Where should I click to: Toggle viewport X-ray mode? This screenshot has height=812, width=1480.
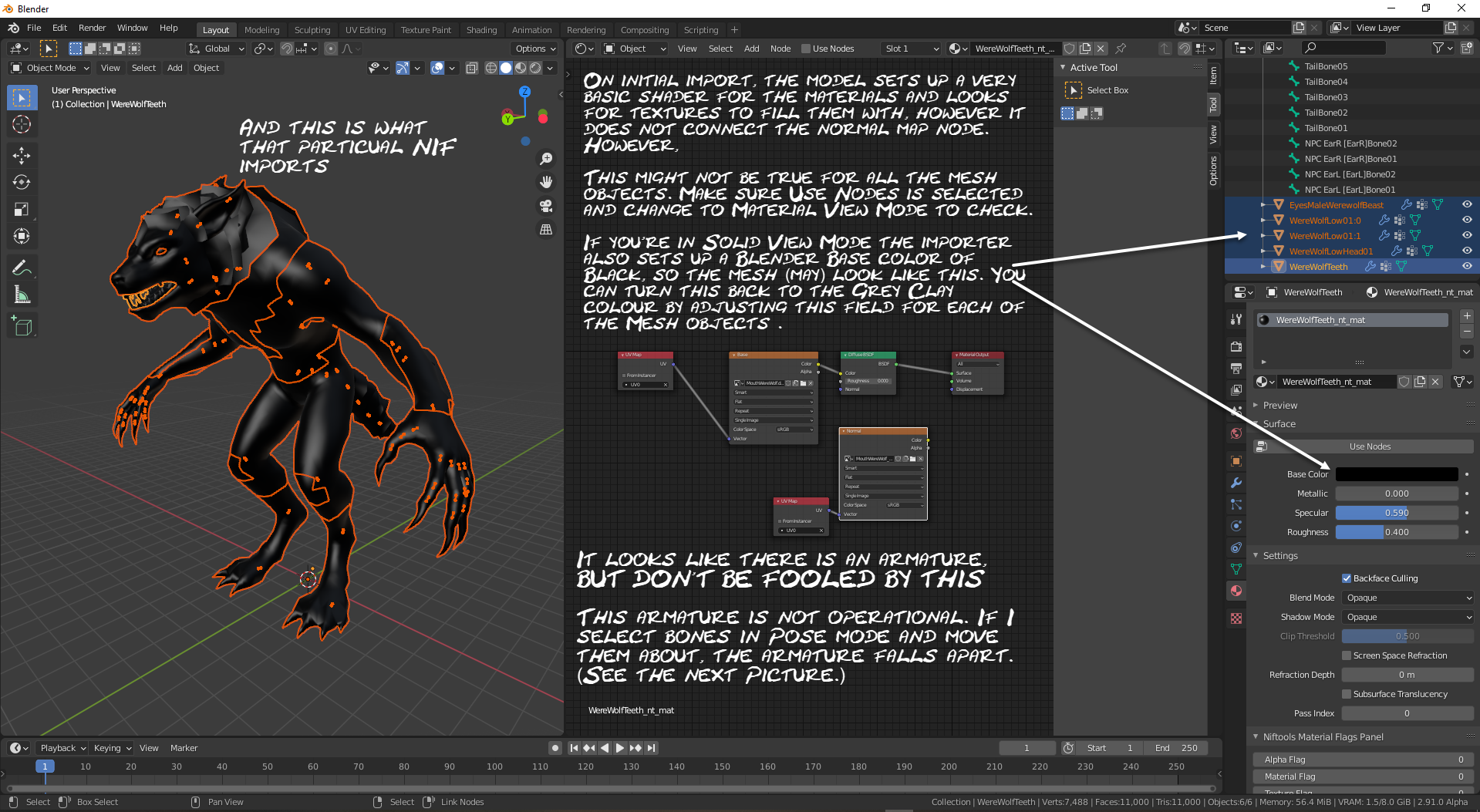(x=472, y=68)
